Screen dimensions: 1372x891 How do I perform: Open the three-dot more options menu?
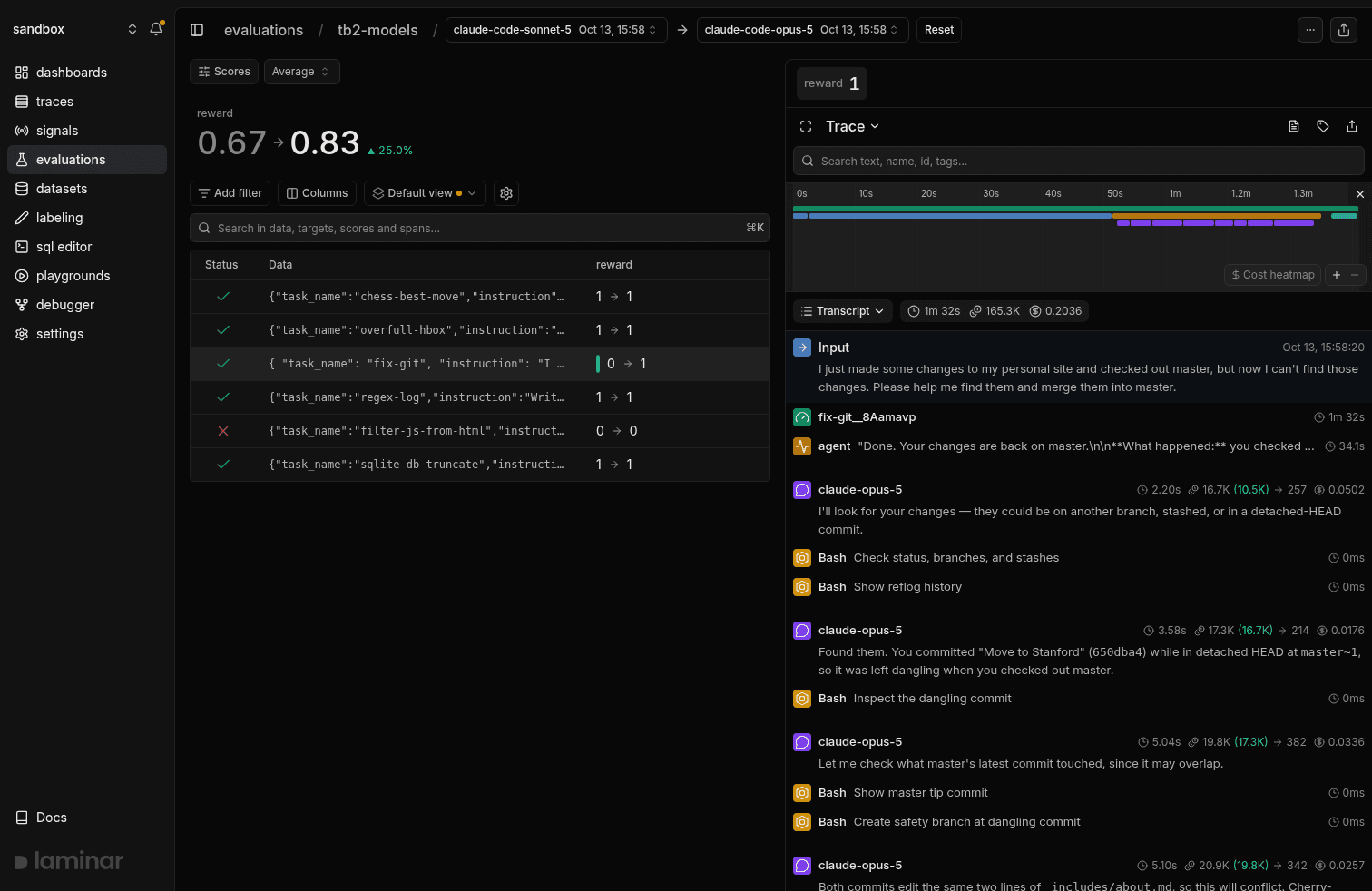point(1310,30)
